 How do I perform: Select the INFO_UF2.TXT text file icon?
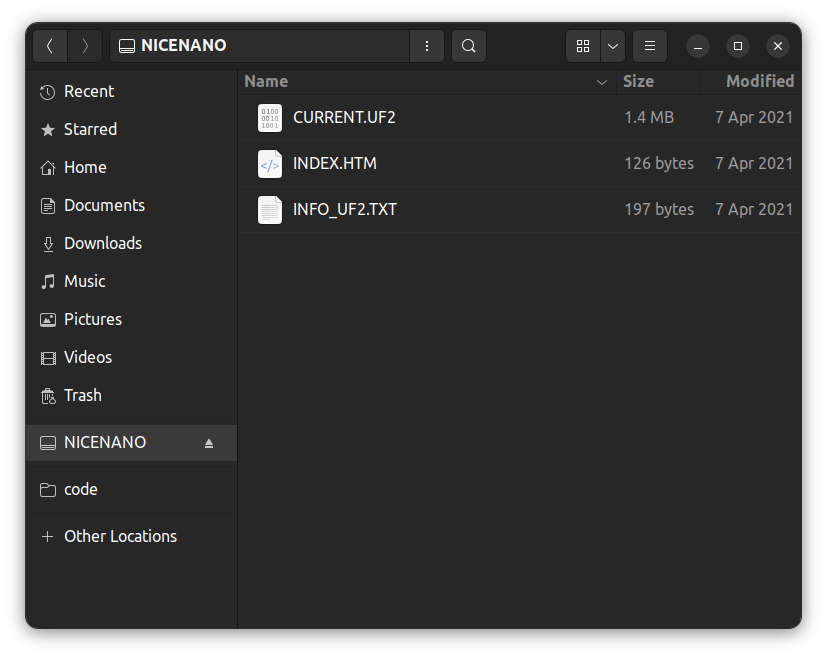(x=269, y=210)
